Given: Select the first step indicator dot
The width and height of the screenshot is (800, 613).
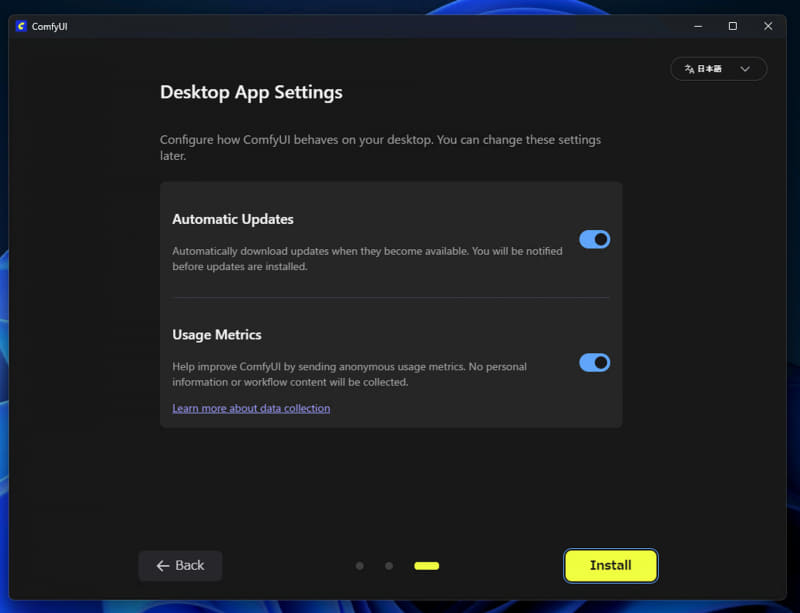Looking at the screenshot, I should pyautogui.click(x=360, y=566).
